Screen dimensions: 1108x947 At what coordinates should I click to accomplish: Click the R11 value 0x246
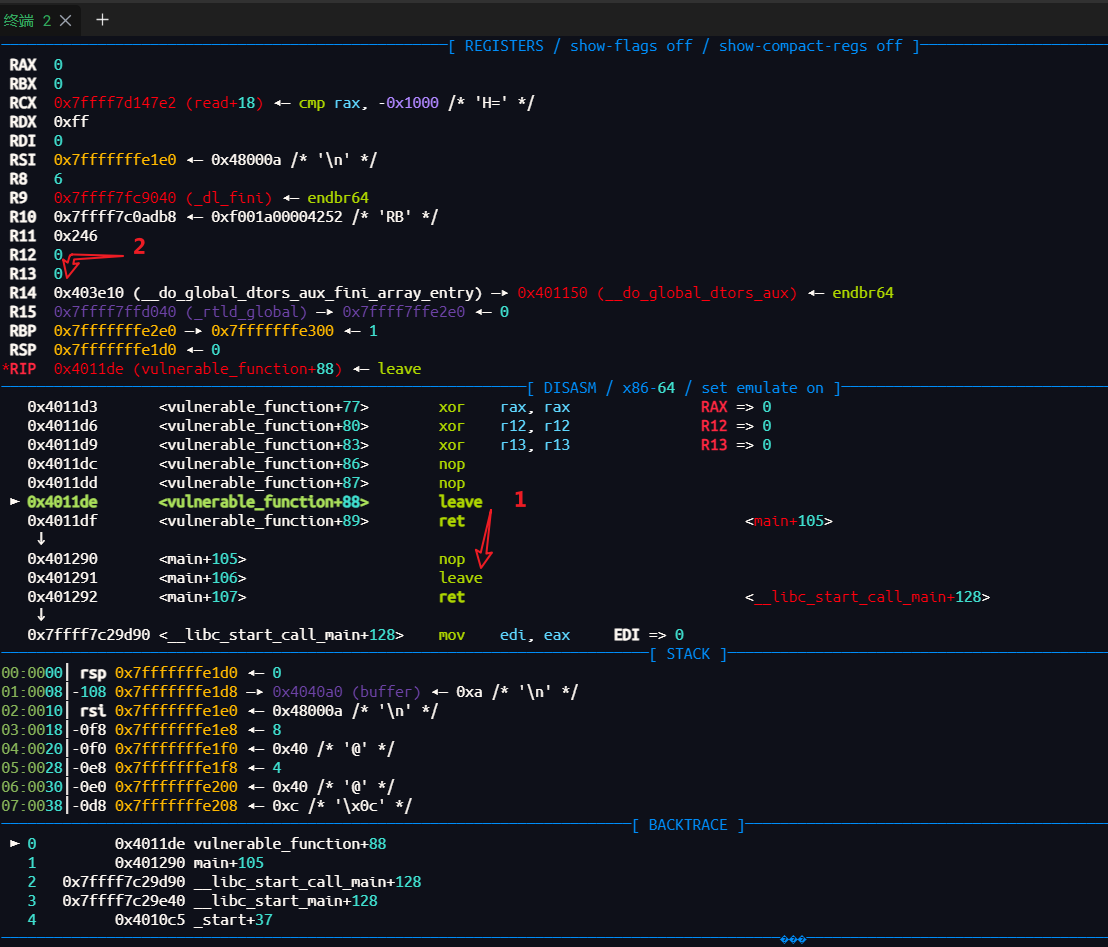(76, 236)
